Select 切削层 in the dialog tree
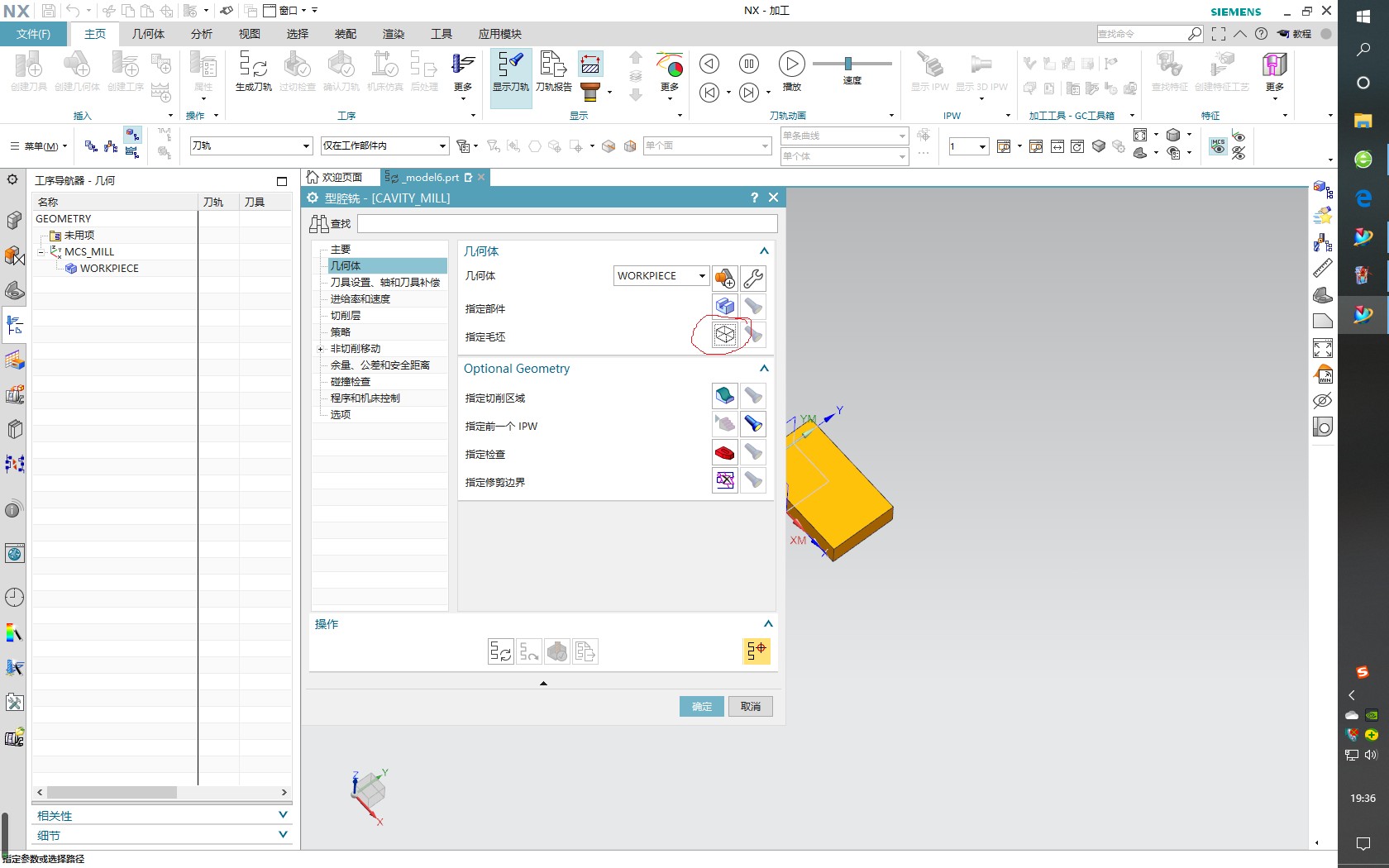 (346, 316)
